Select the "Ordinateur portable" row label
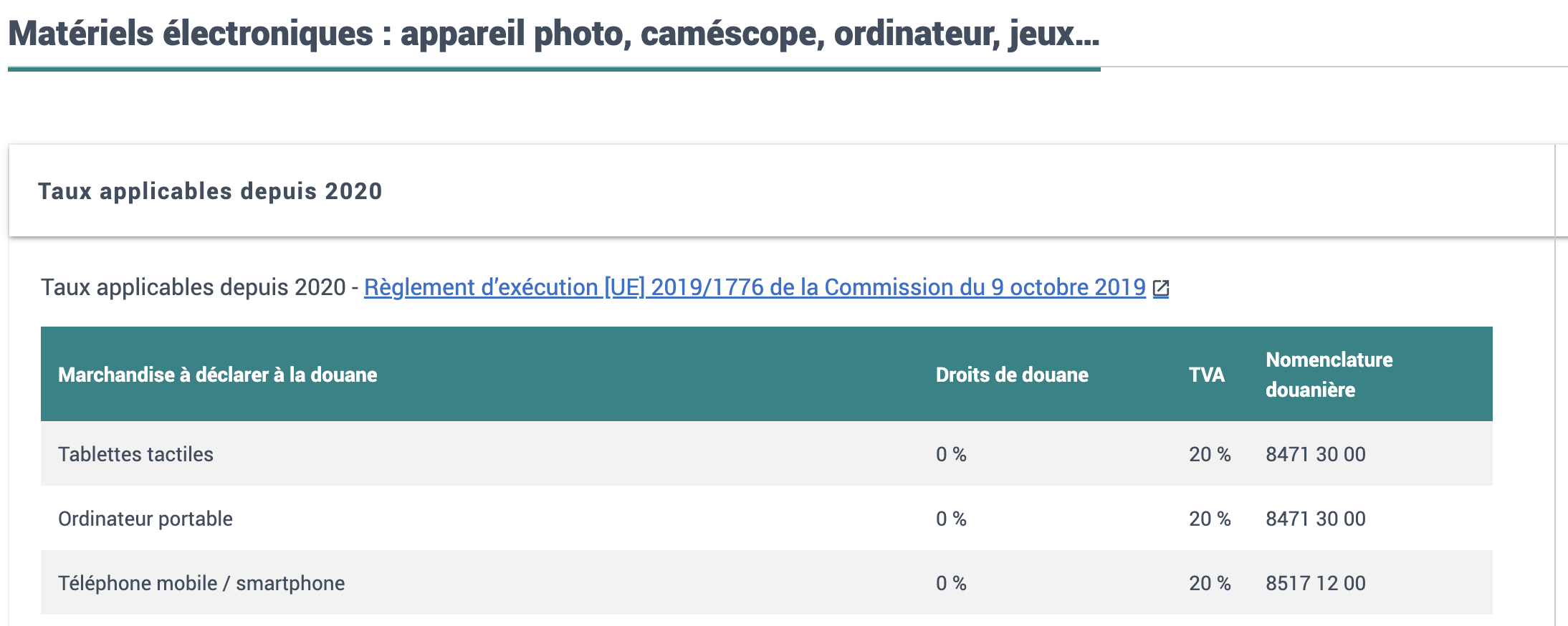1568x626 pixels. coord(145,519)
